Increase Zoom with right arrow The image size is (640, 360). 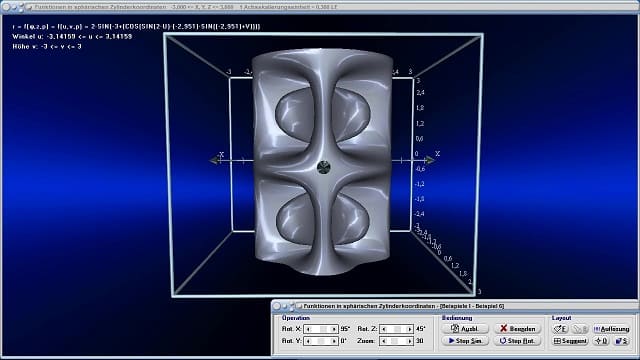tap(409, 341)
